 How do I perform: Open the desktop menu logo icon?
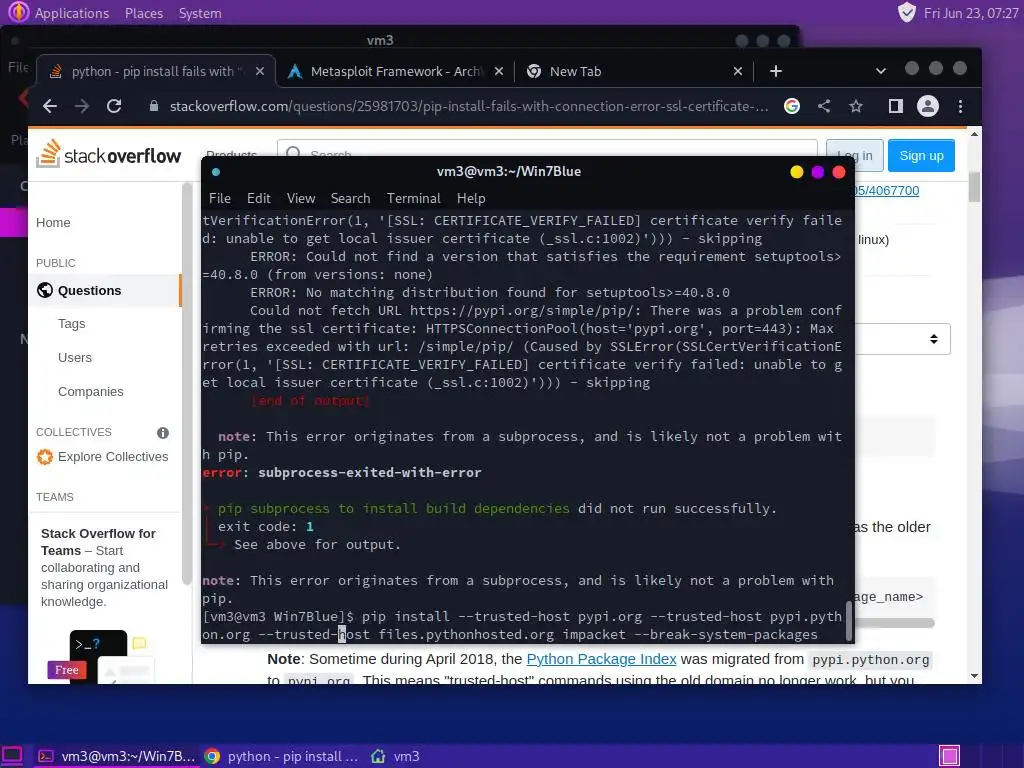[18, 12]
